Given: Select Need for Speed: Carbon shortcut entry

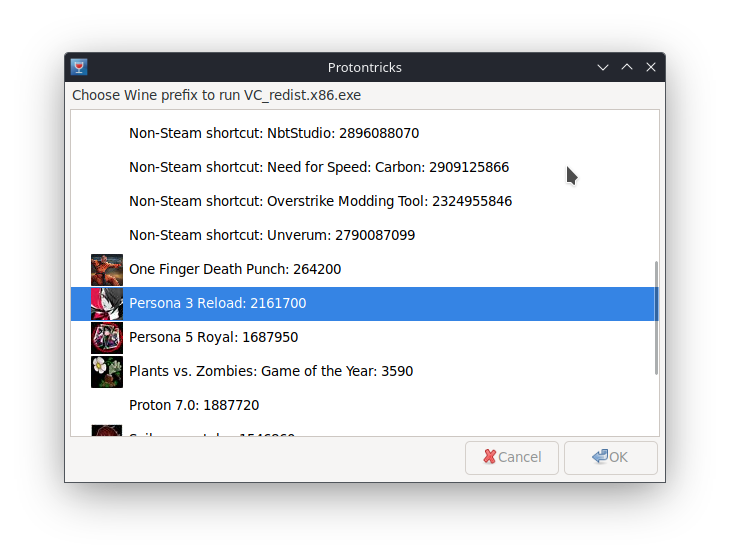Looking at the screenshot, I should pos(365,167).
